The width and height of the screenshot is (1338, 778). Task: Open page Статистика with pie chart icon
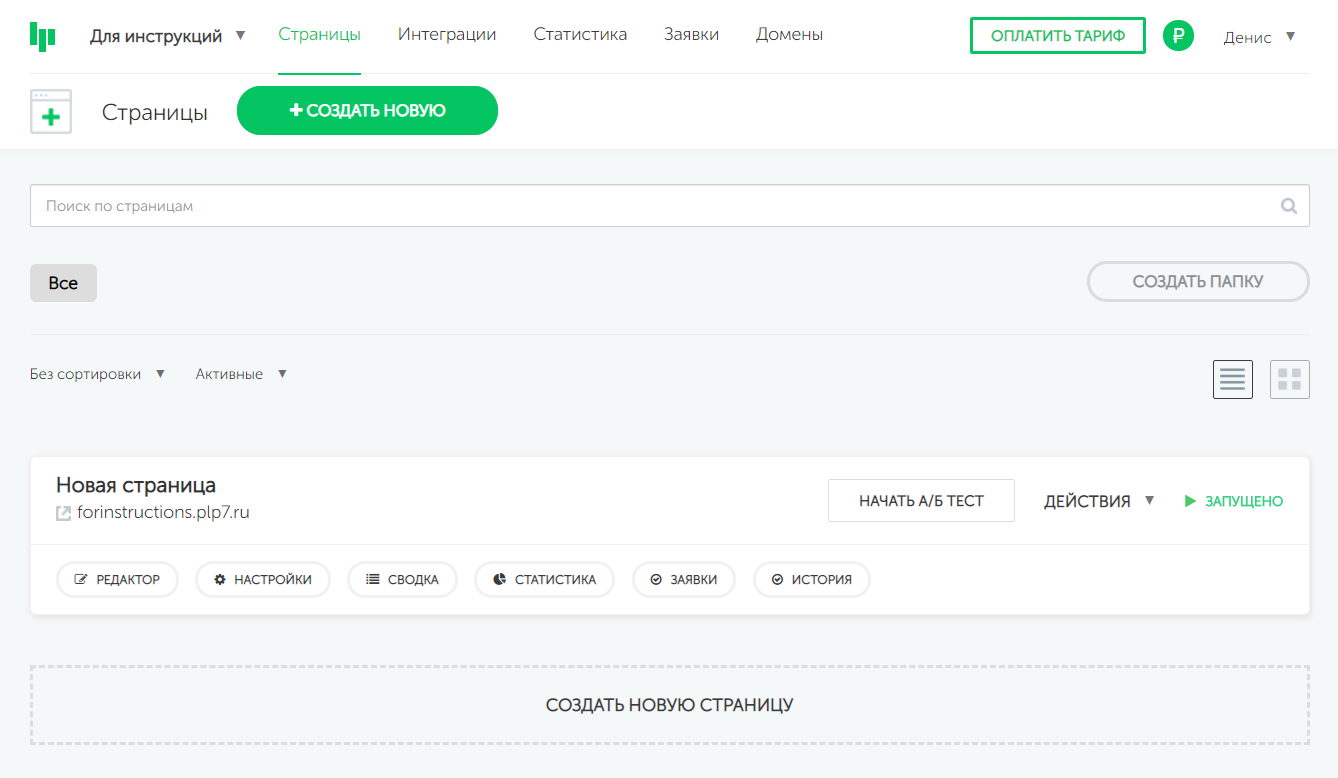tap(544, 579)
